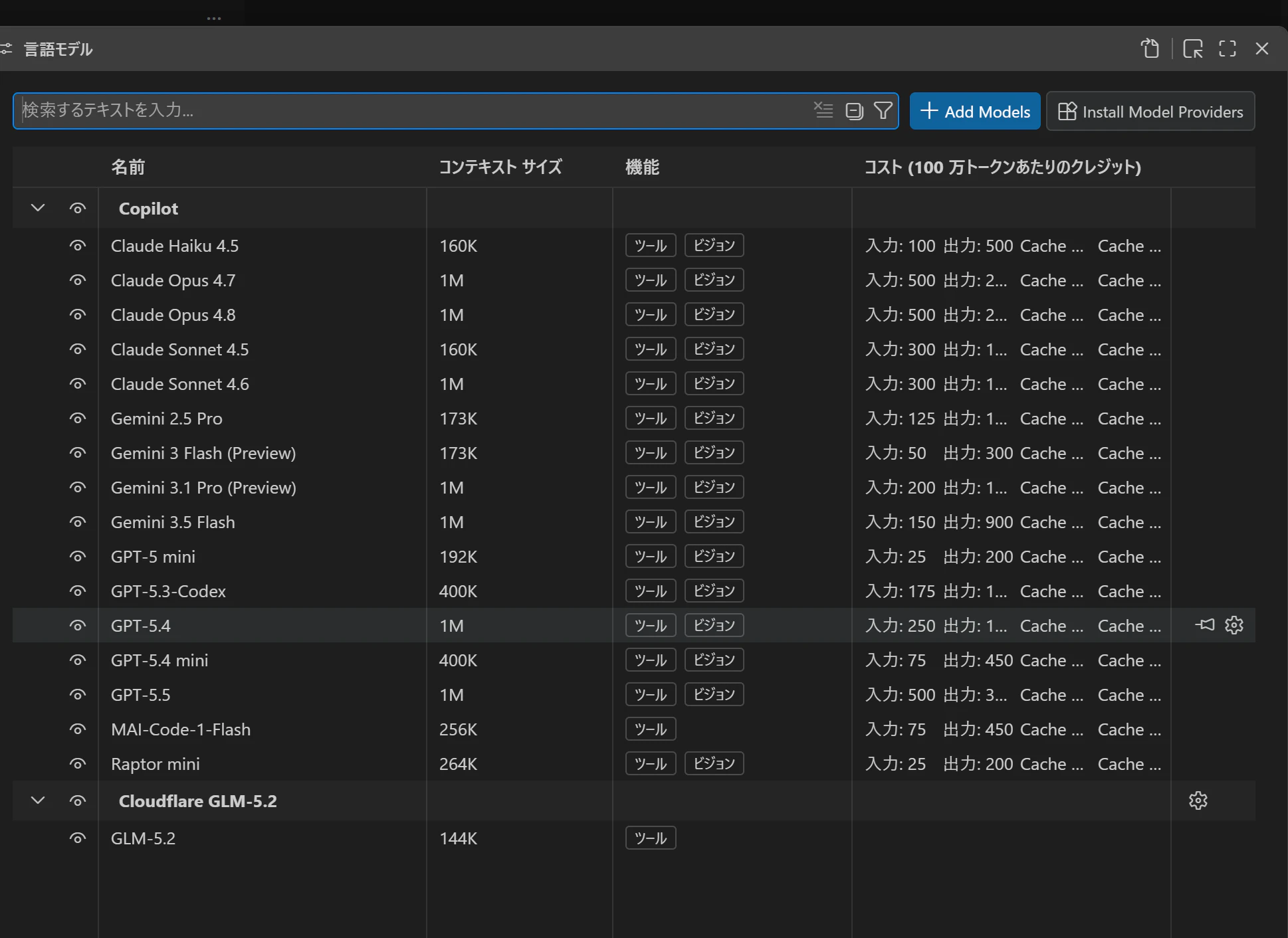This screenshot has width=1288, height=938.
Task: Hide the Gemini 2.5 Pro model
Action: click(x=78, y=419)
